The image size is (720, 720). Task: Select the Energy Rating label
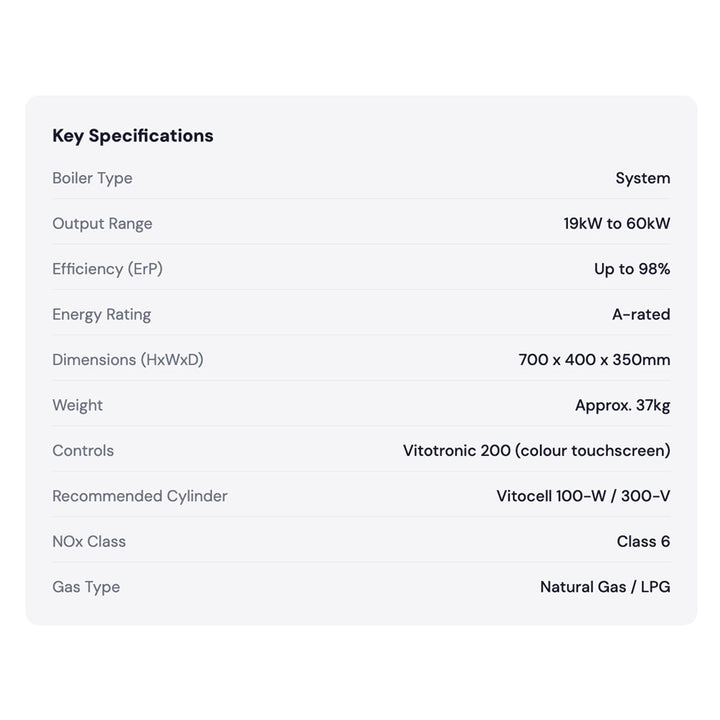(x=101, y=315)
